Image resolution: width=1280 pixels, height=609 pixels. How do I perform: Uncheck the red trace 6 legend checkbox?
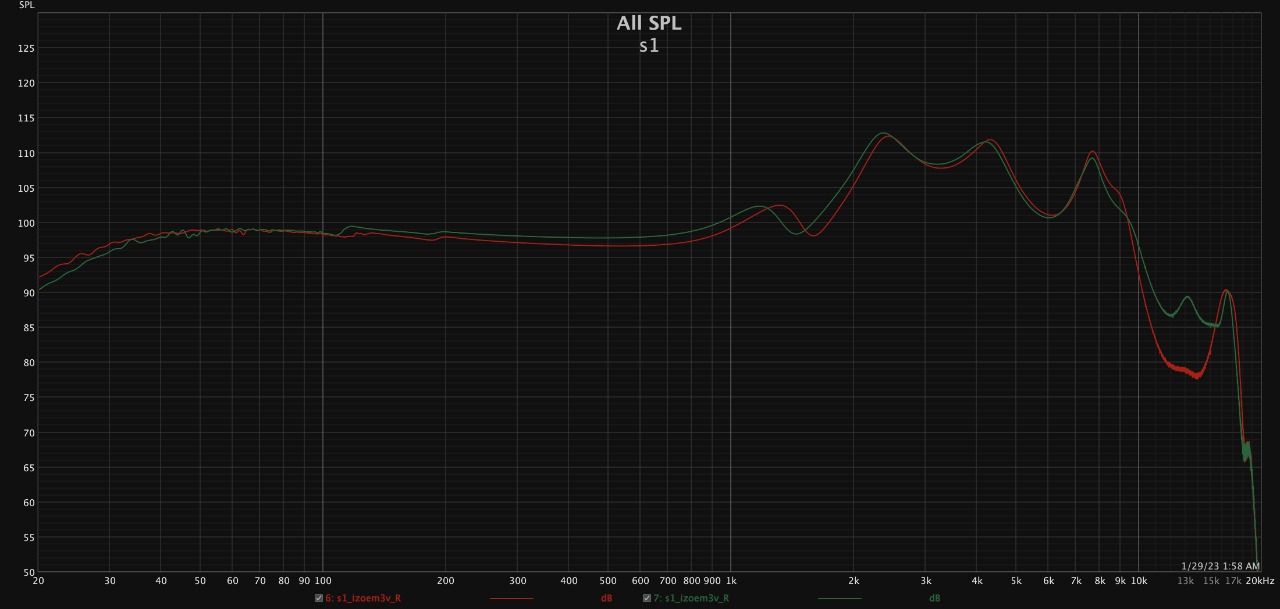[319, 598]
